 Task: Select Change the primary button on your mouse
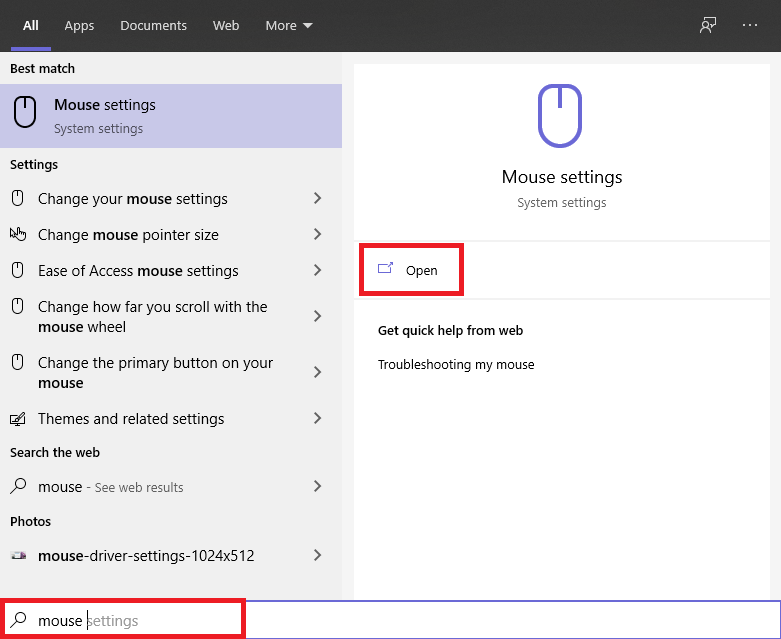(x=155, y=372)
